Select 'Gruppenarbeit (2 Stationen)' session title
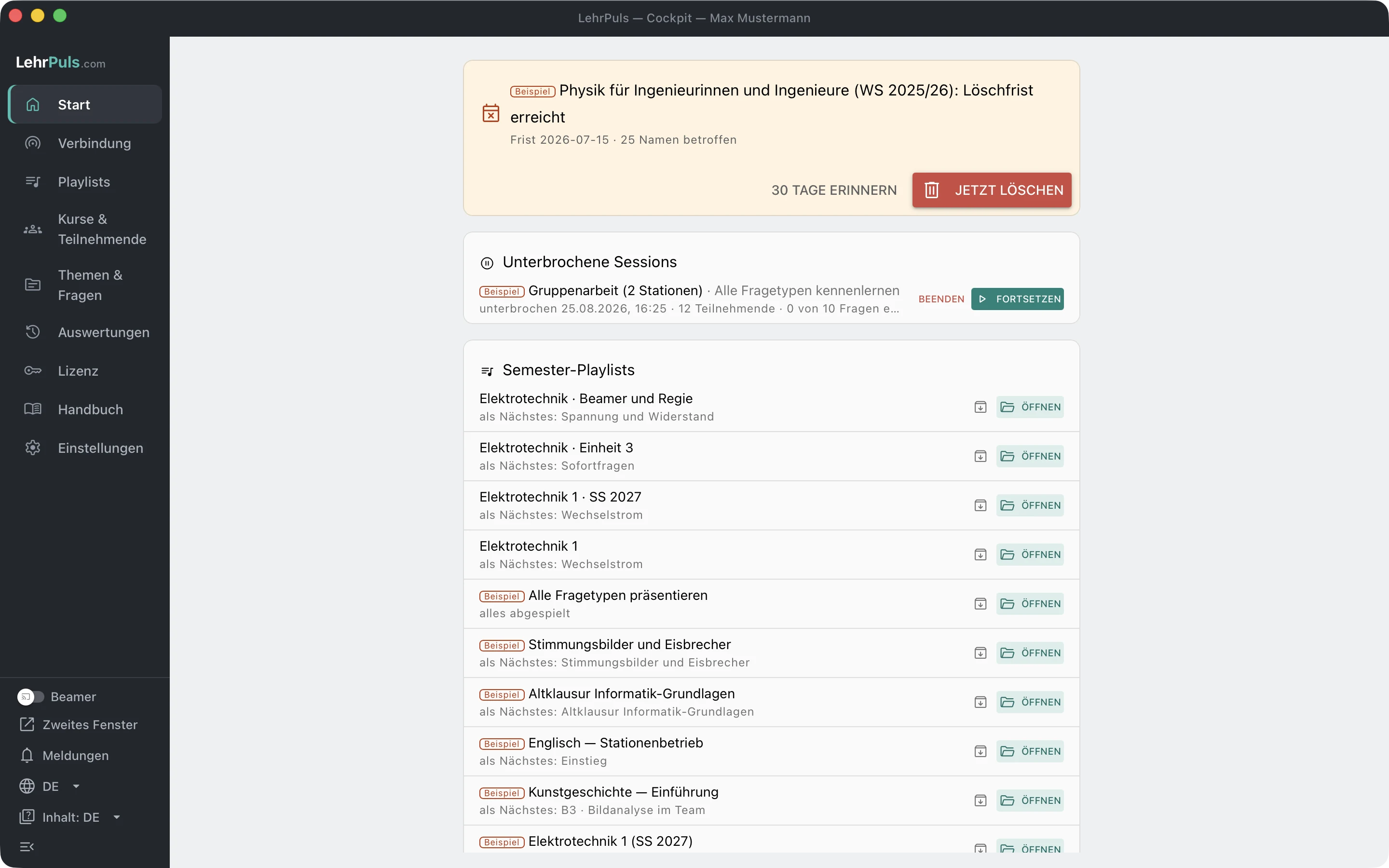This screenshot has width=1389, height=868. pos(615,290)
